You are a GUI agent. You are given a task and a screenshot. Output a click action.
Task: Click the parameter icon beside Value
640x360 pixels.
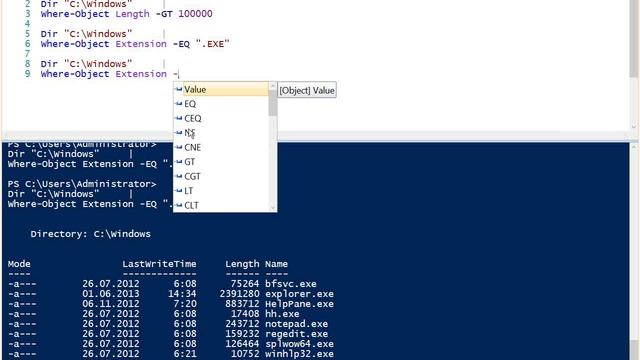point(178,89)
